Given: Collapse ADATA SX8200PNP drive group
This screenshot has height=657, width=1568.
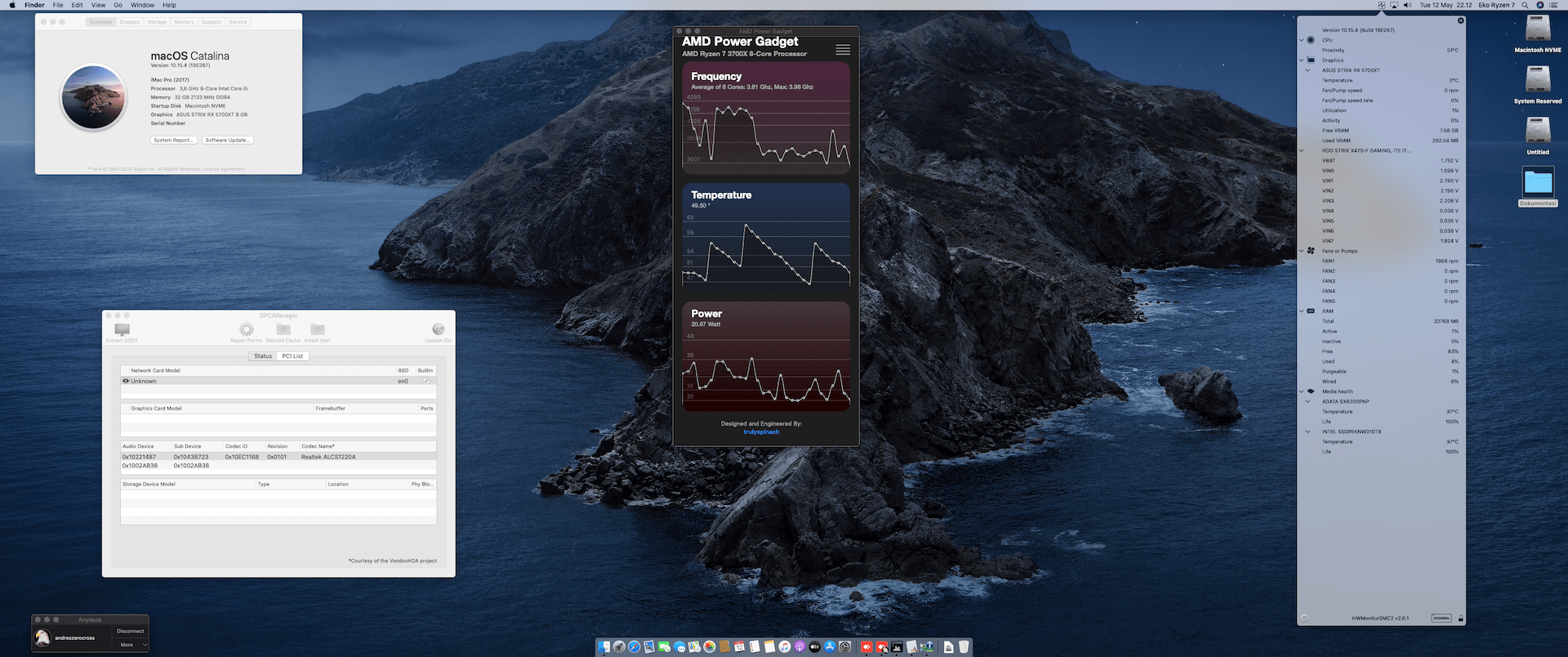Looking at the screenshot, I should (x=1308, y=401).
